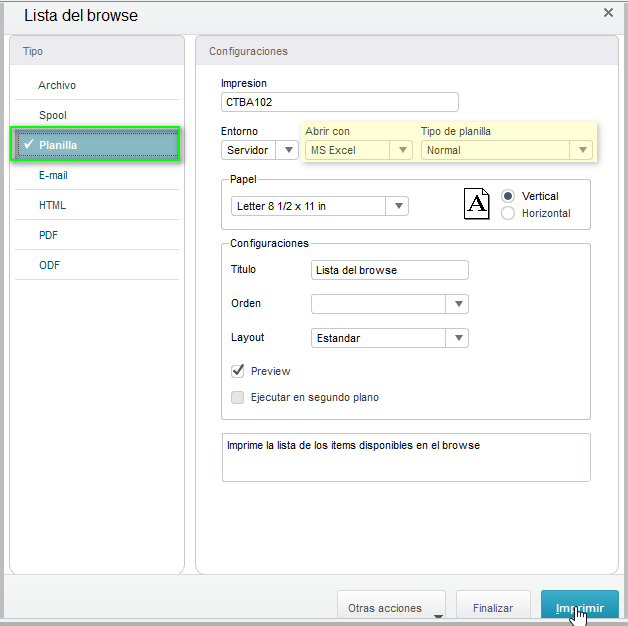Choose the ODF output type
Screen dimensions: 628x626
pyautogui.click(x=97, y=265)
